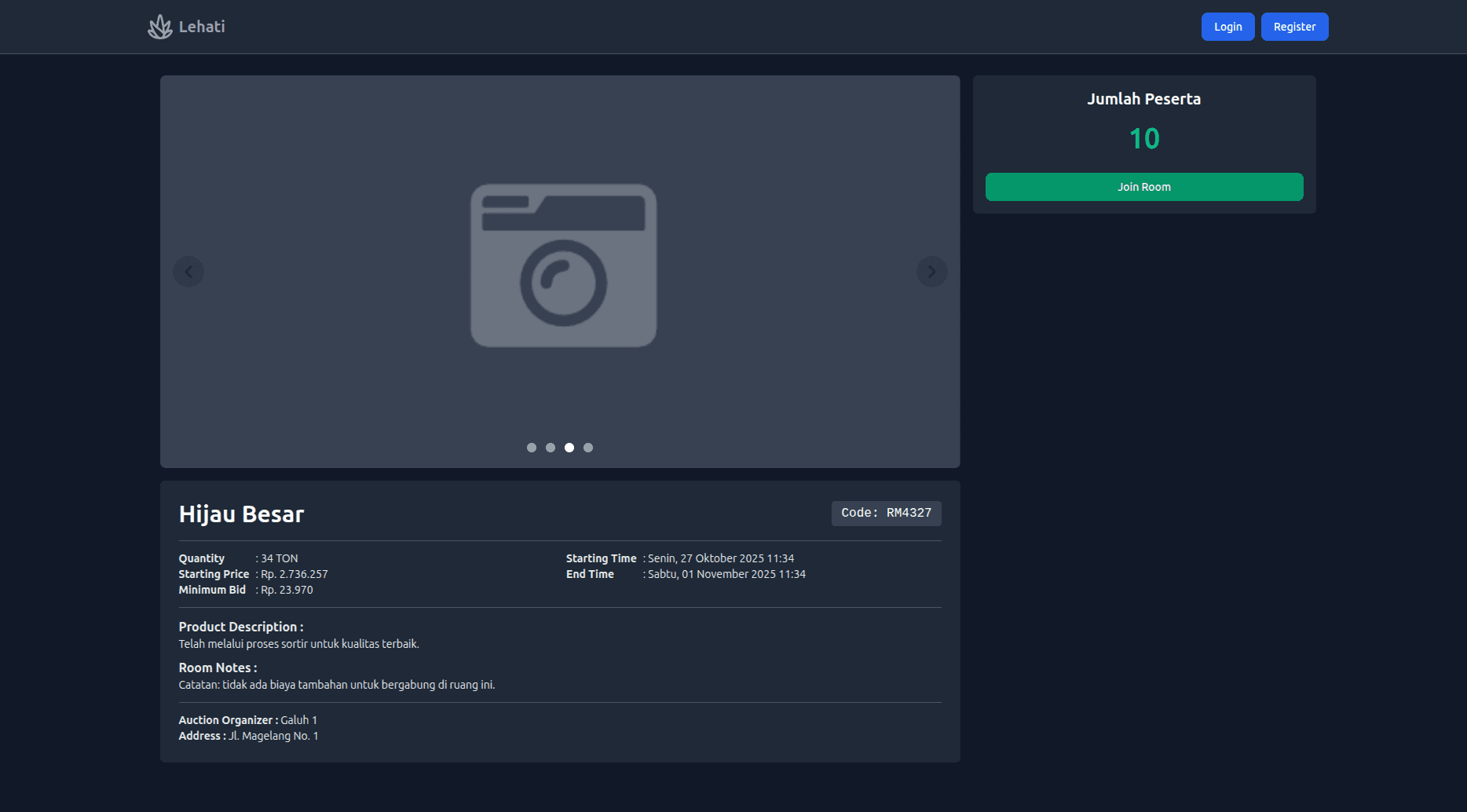Click the participant count number 10
This screenshot has width=1467, height=812.
coord(1143,139)
